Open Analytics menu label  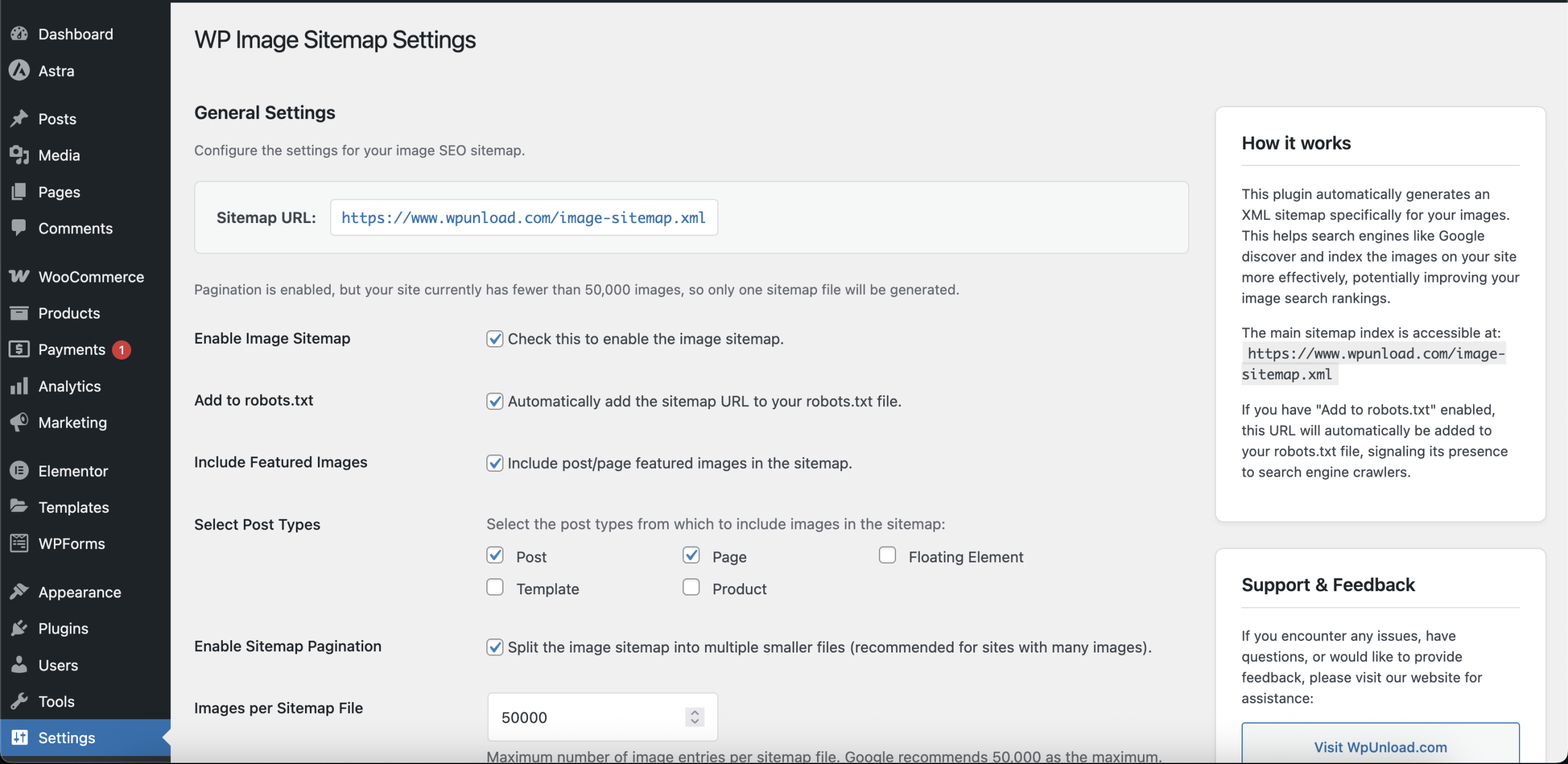tap(70, 386)
